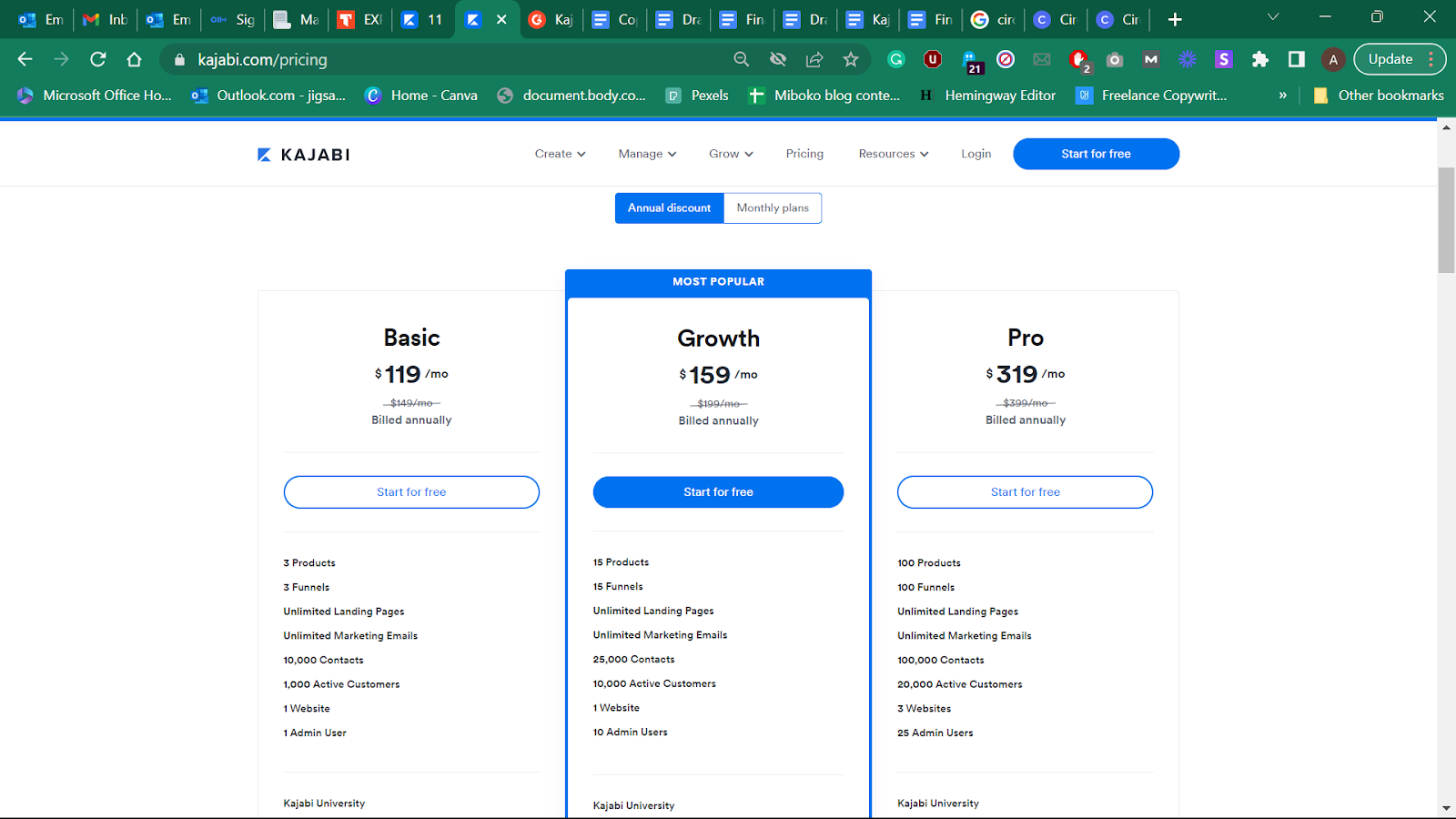Toggle the browser side panel
The width and height of the screenshot is (1456, 819).
click(x=1297, y=59)
